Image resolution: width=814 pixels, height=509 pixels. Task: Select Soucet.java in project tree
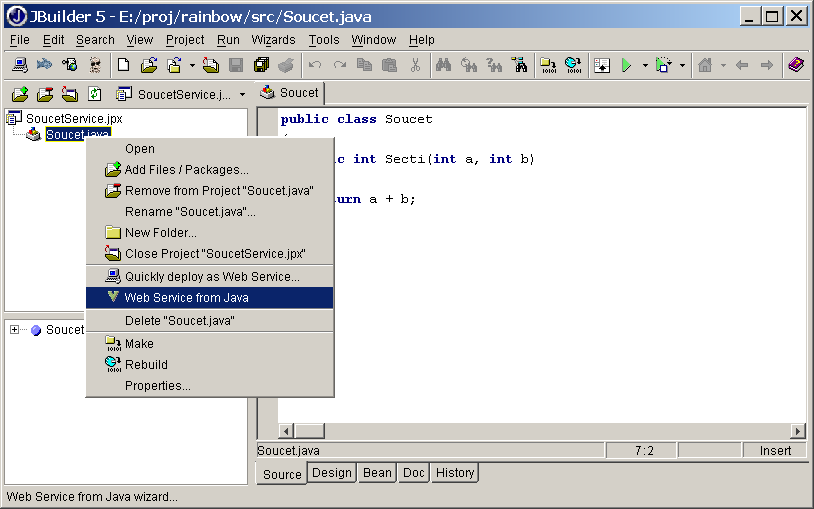click(x=77, y=135)
